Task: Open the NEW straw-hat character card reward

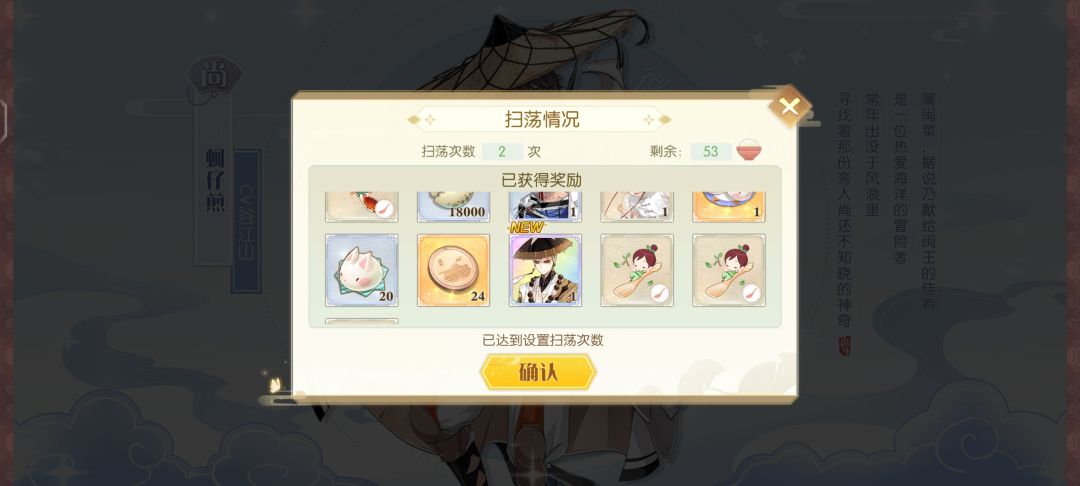Action: (546, 270)
